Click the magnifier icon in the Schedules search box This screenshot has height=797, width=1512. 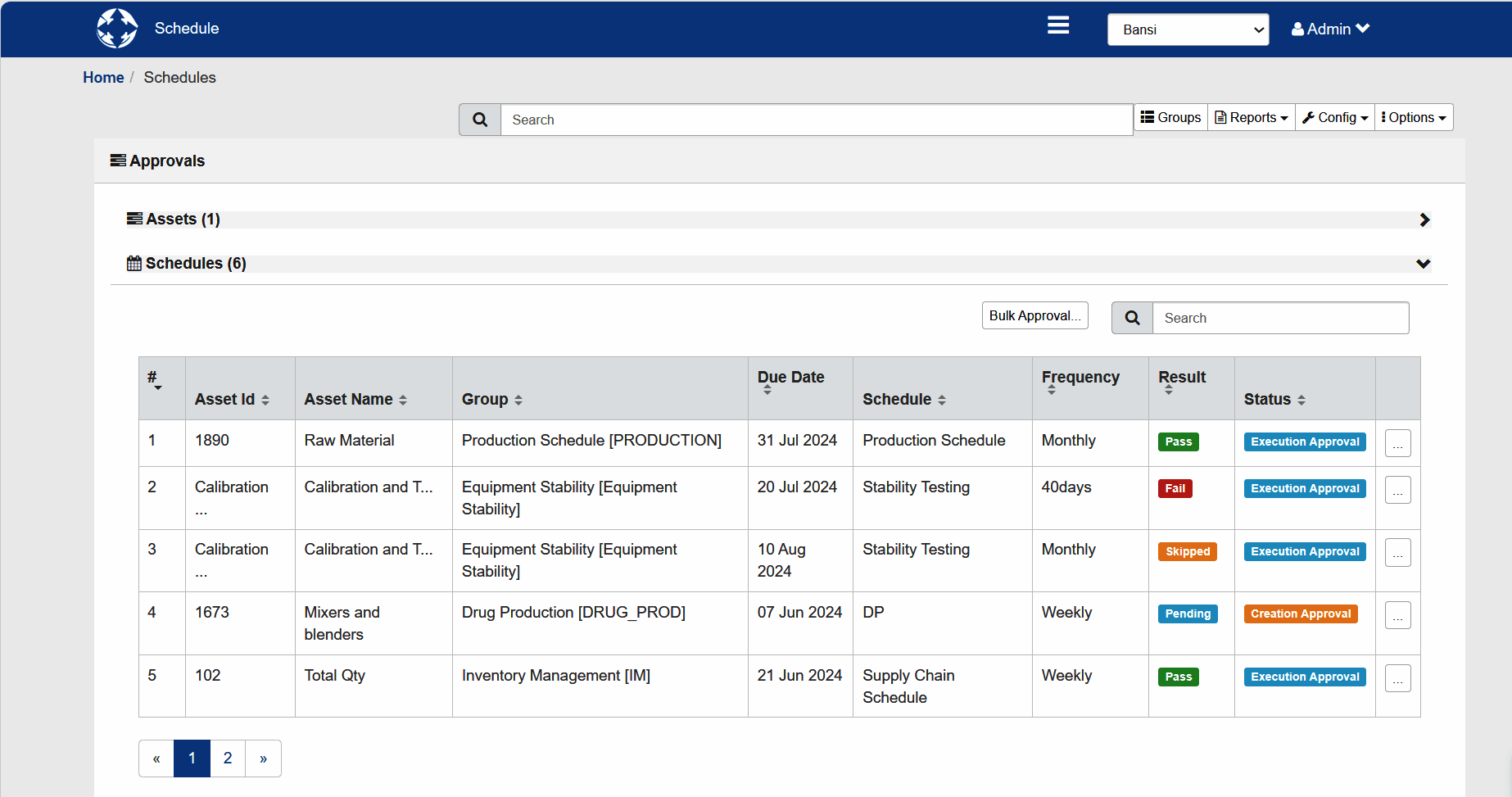coord(1132,318)
